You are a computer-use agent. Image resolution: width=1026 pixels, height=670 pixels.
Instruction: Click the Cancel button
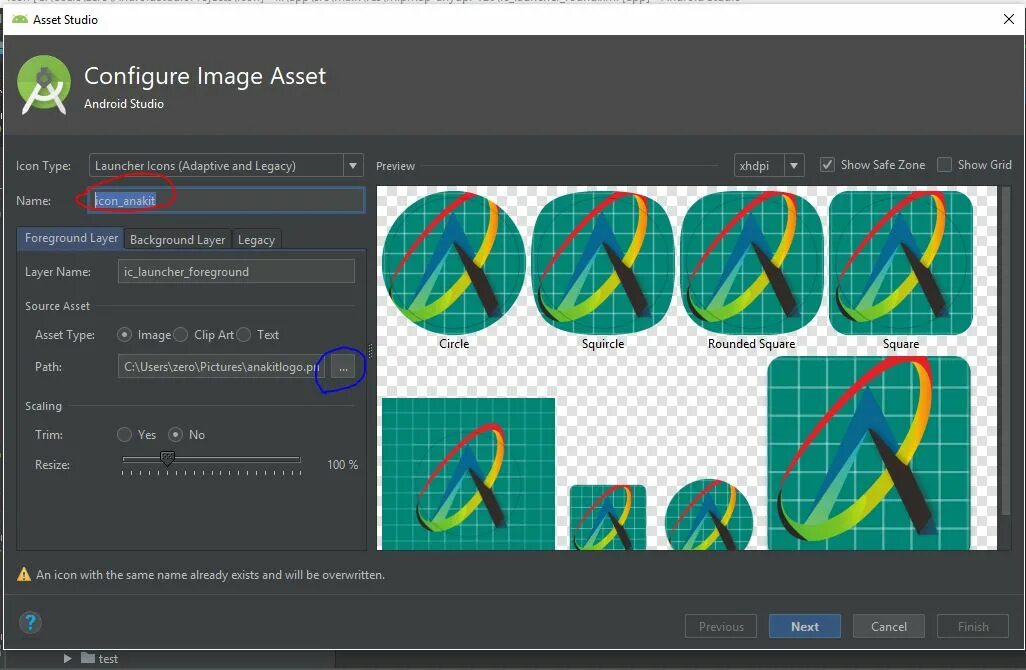889,626
